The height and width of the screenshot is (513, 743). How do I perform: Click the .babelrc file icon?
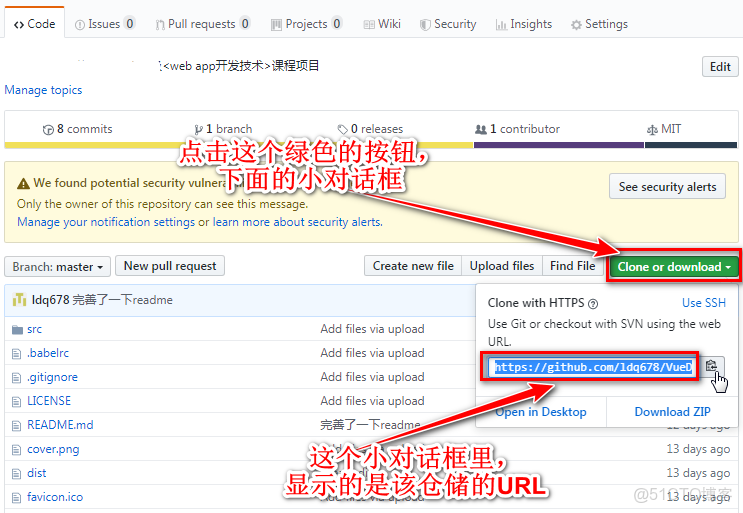coord(17,353)
